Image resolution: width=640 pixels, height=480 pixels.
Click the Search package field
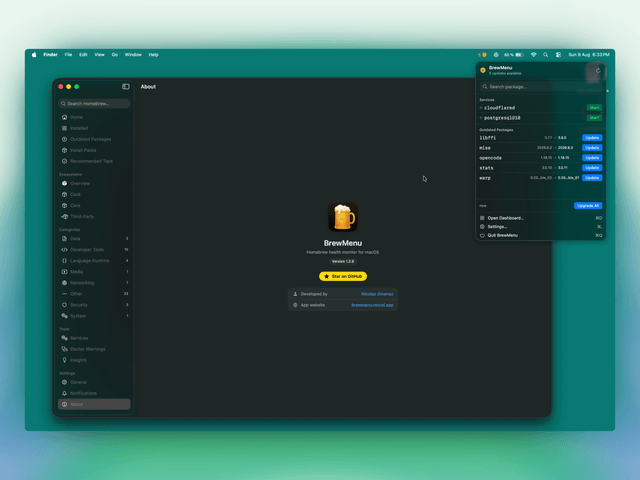point(541,87)
